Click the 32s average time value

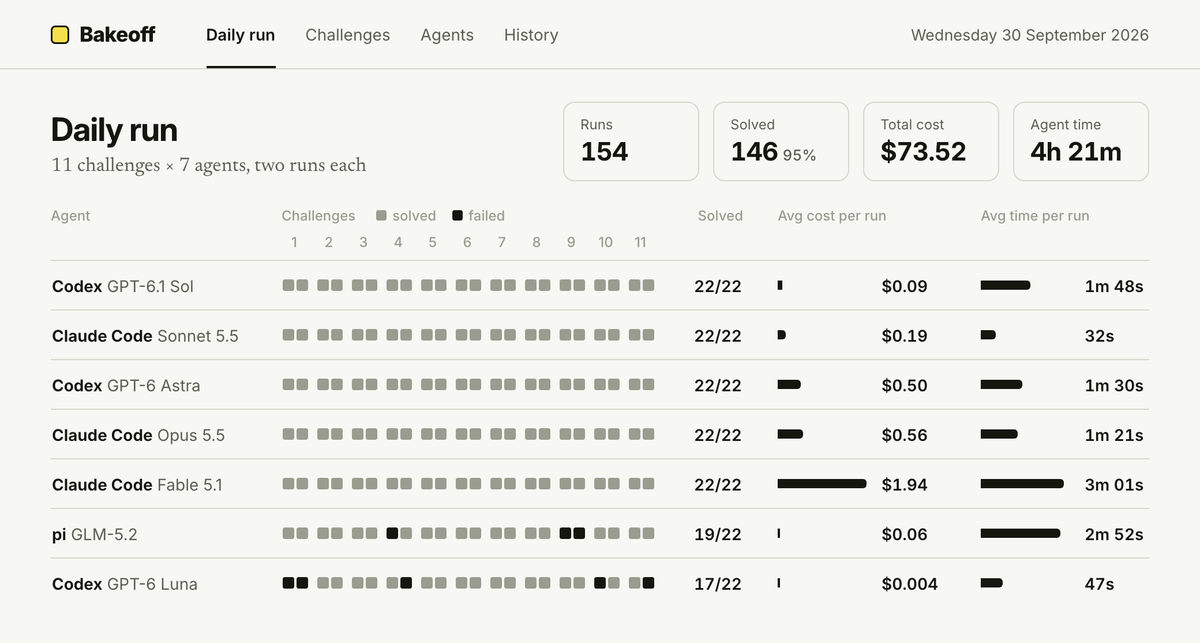[x=1099, y=336]
